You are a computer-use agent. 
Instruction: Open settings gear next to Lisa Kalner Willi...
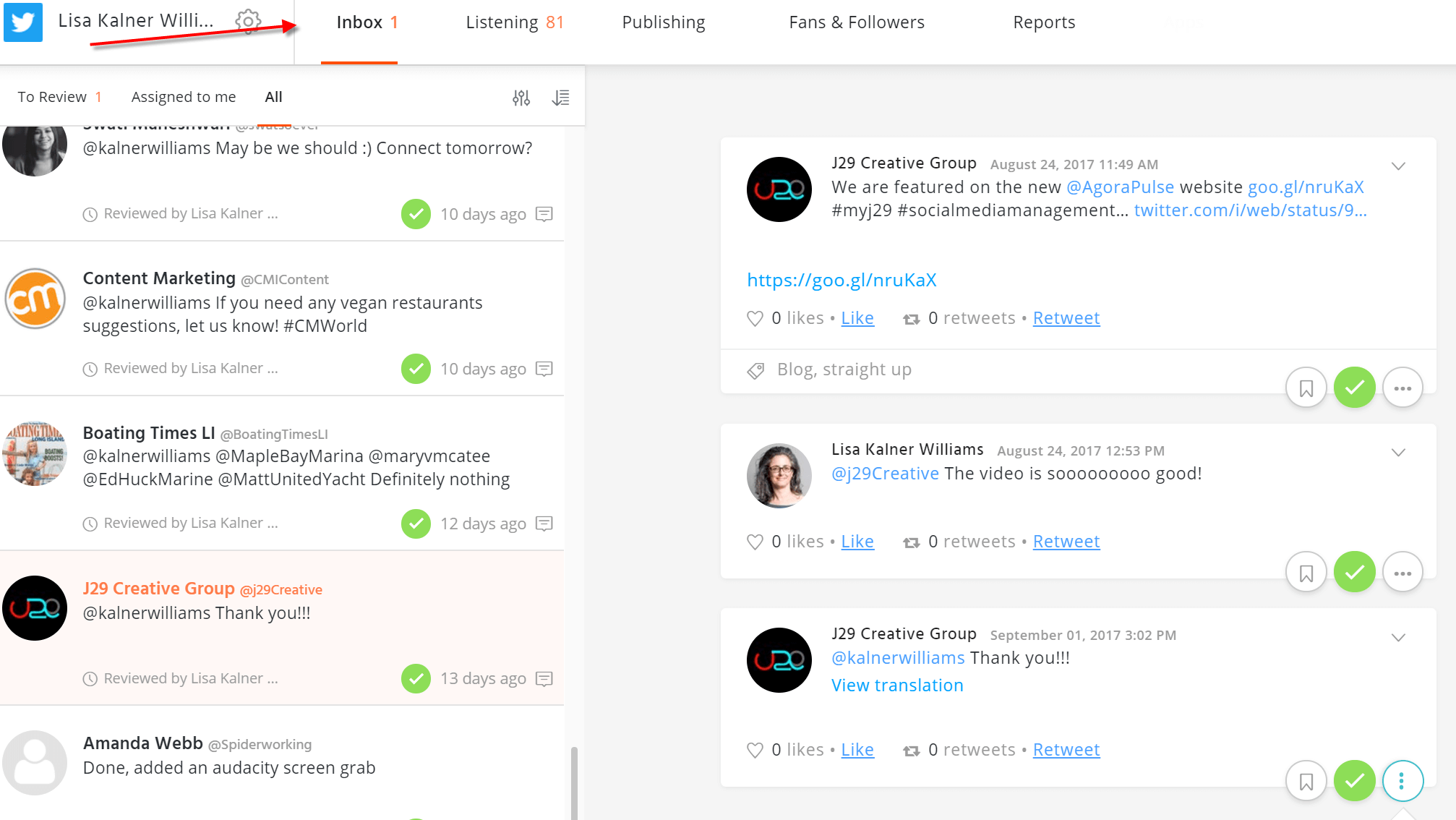(248, 22)
